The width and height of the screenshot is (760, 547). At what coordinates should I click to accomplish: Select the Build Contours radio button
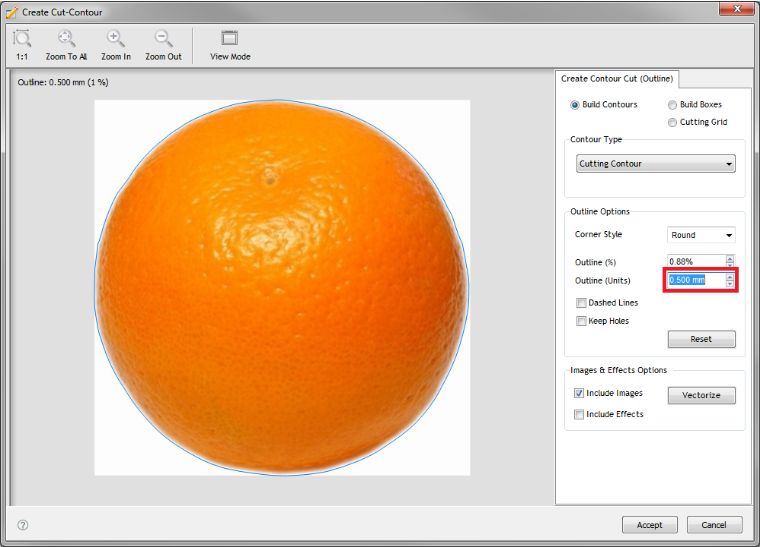575,105
